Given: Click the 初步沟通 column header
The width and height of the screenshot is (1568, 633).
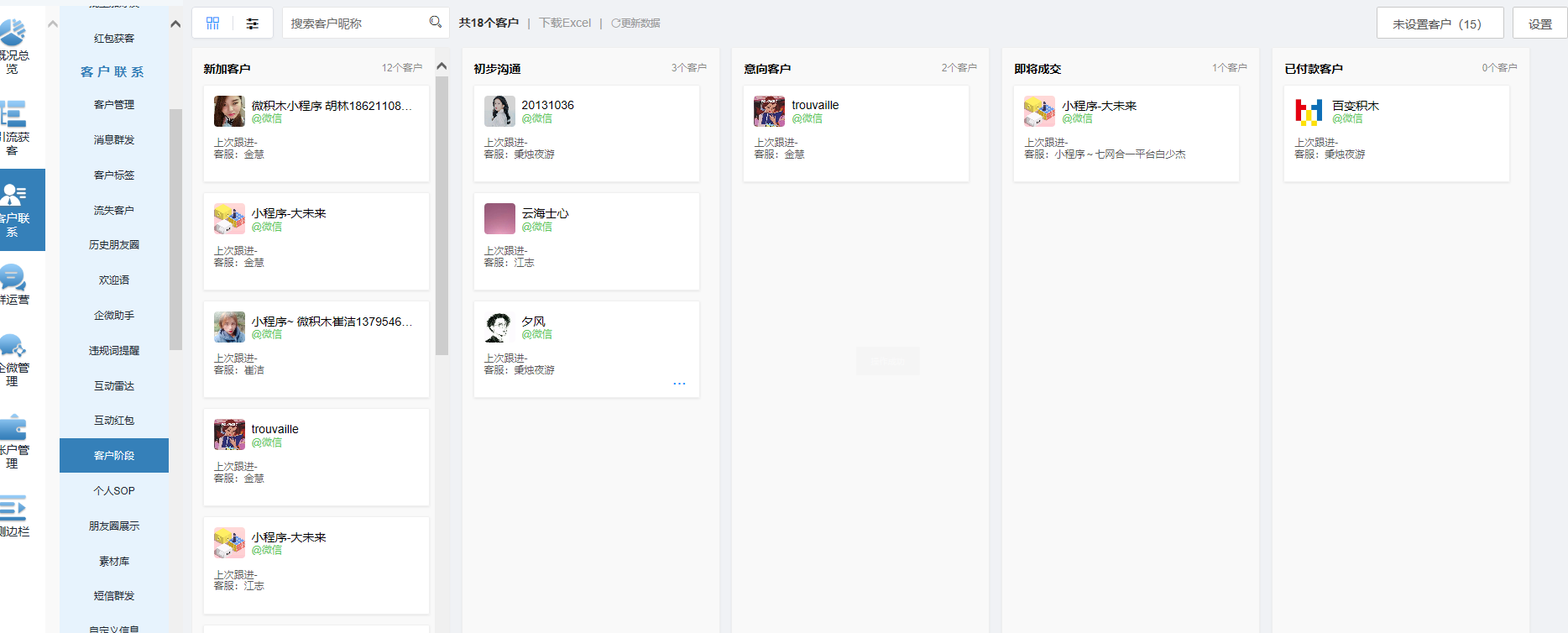Looking at the screenshot, I should 497,69.
